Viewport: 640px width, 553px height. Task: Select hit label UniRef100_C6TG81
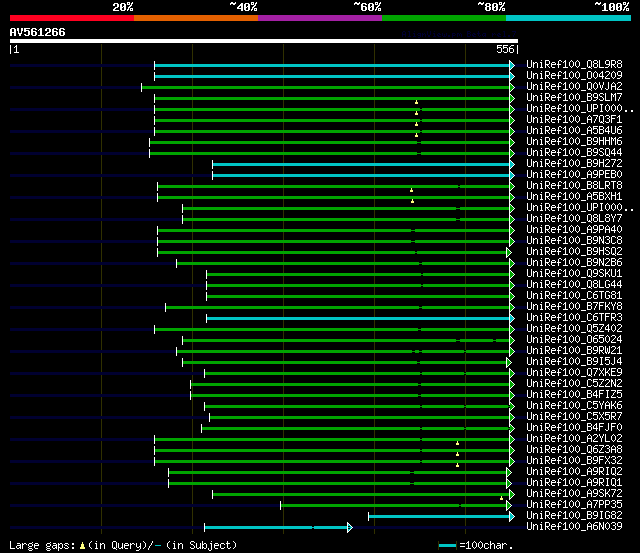coord(574,296)
